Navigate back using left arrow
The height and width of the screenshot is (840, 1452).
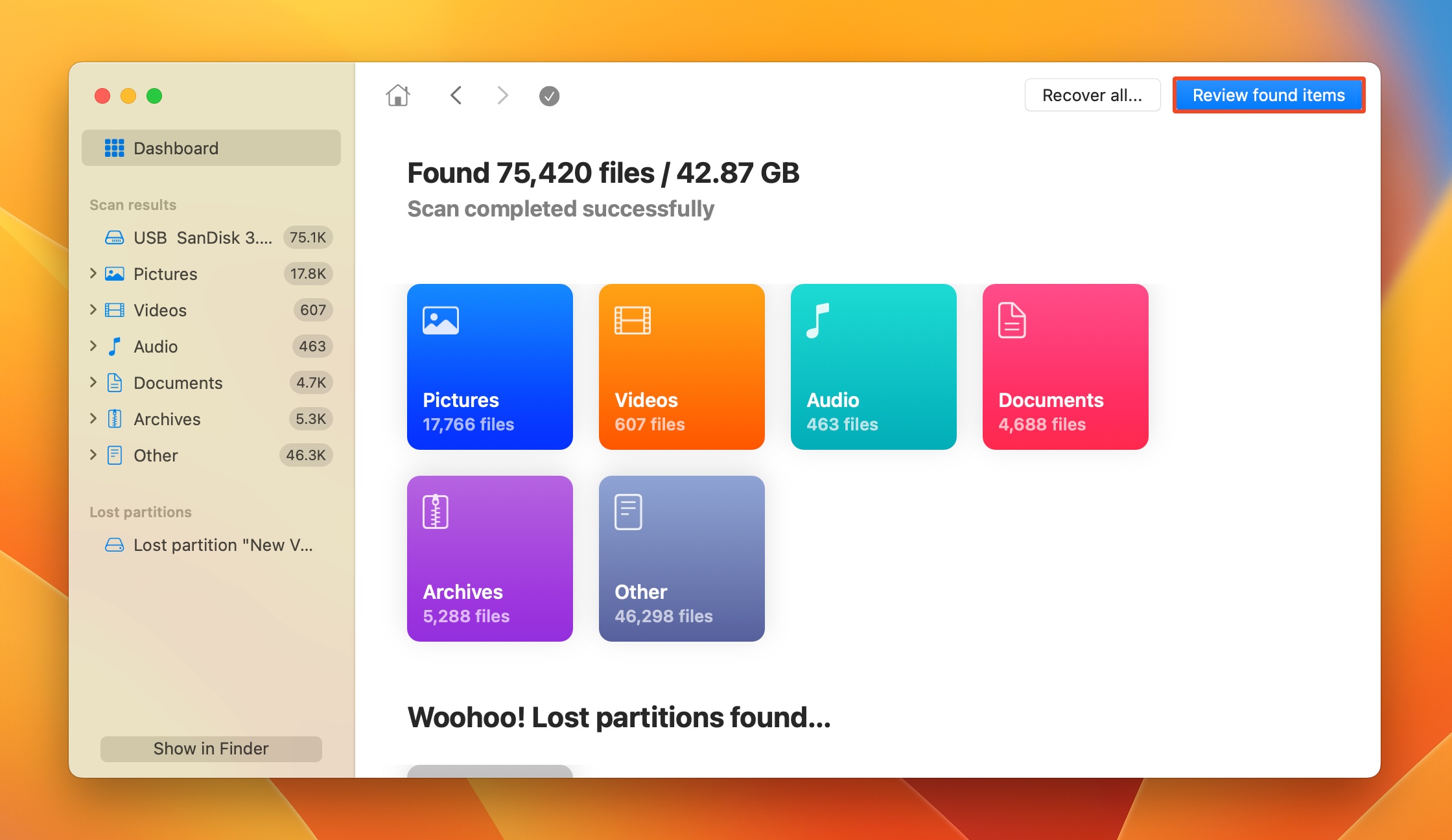point(457,95)
